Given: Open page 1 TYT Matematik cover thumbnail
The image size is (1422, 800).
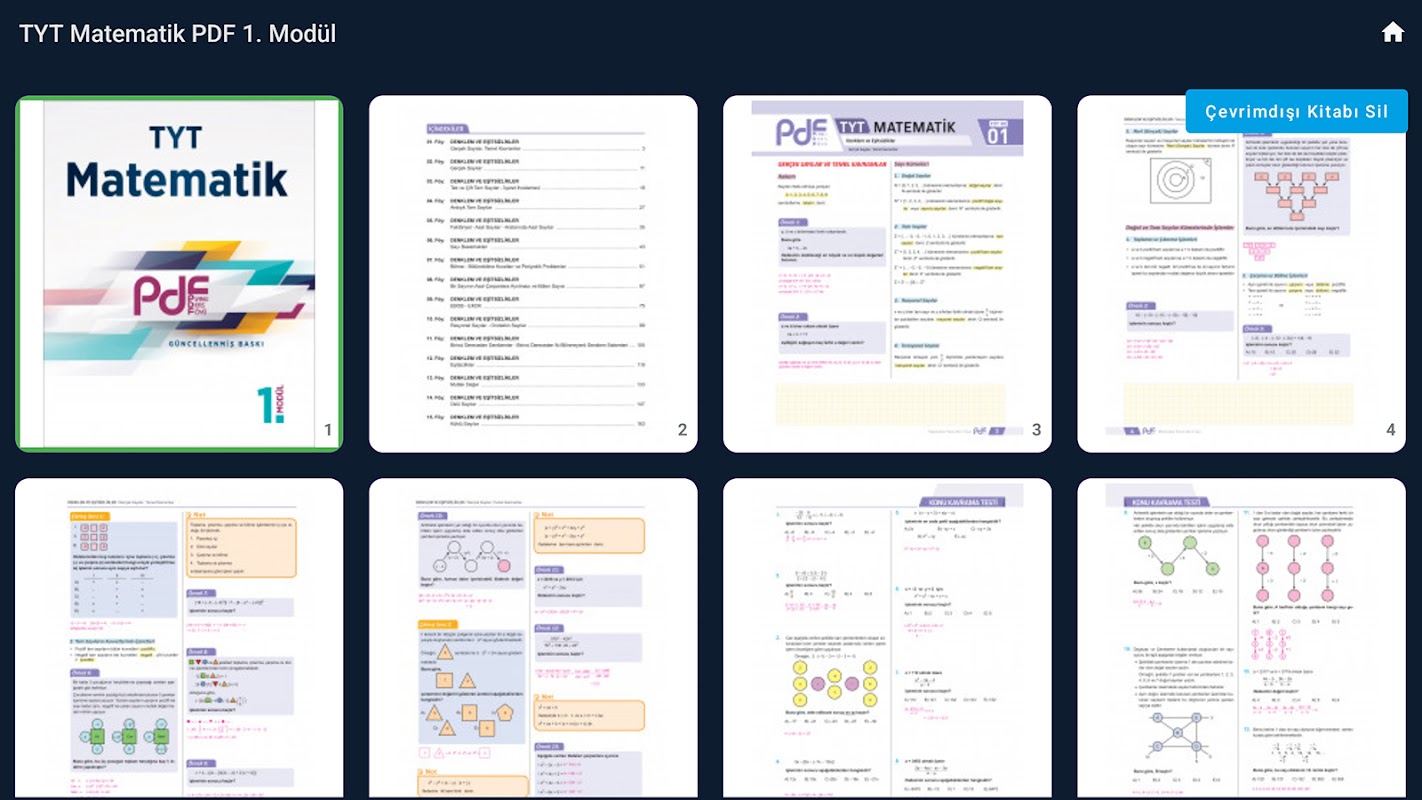Looking at the screenshot, I should click(179, 274).
